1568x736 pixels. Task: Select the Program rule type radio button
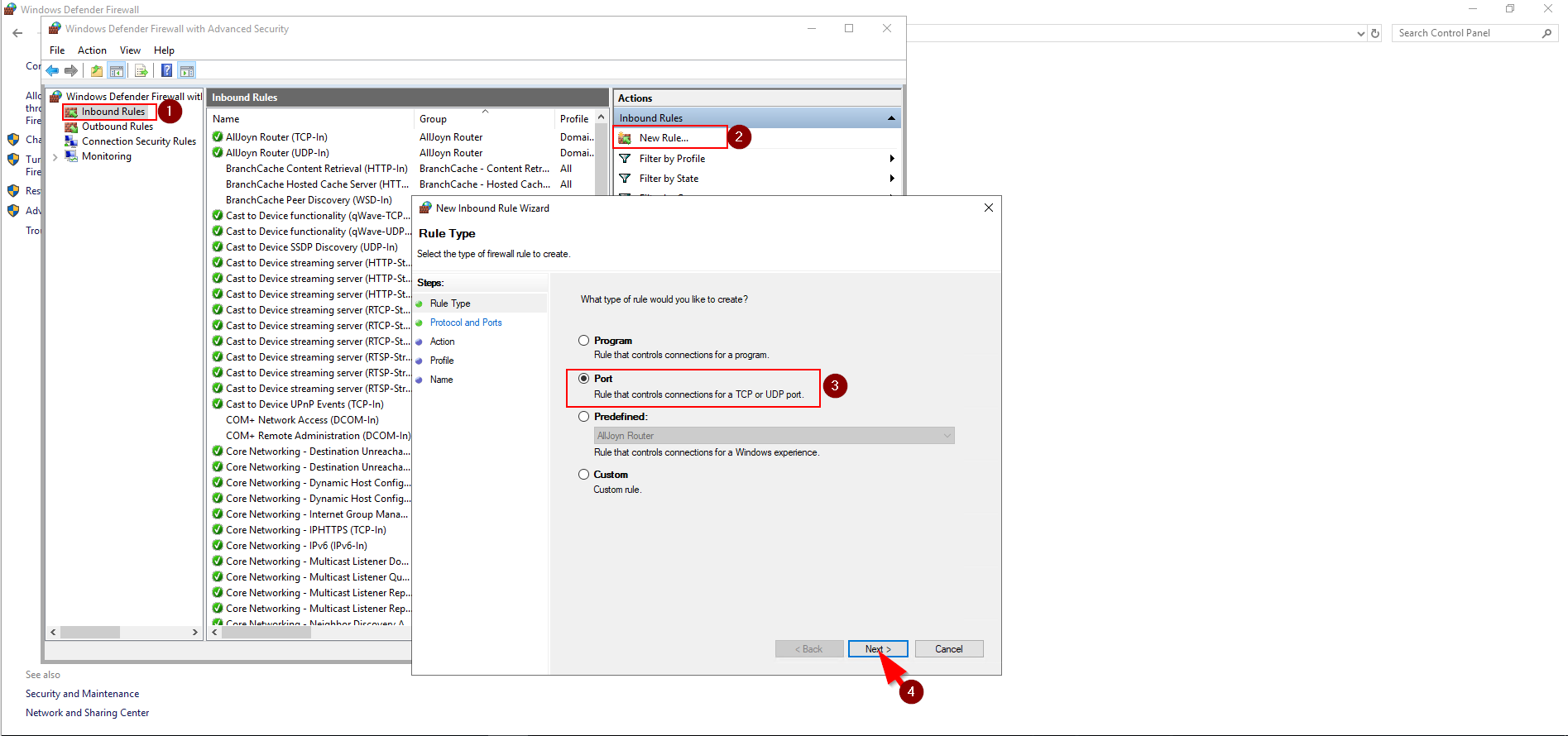pyautogui.click(x=584, y=341)
